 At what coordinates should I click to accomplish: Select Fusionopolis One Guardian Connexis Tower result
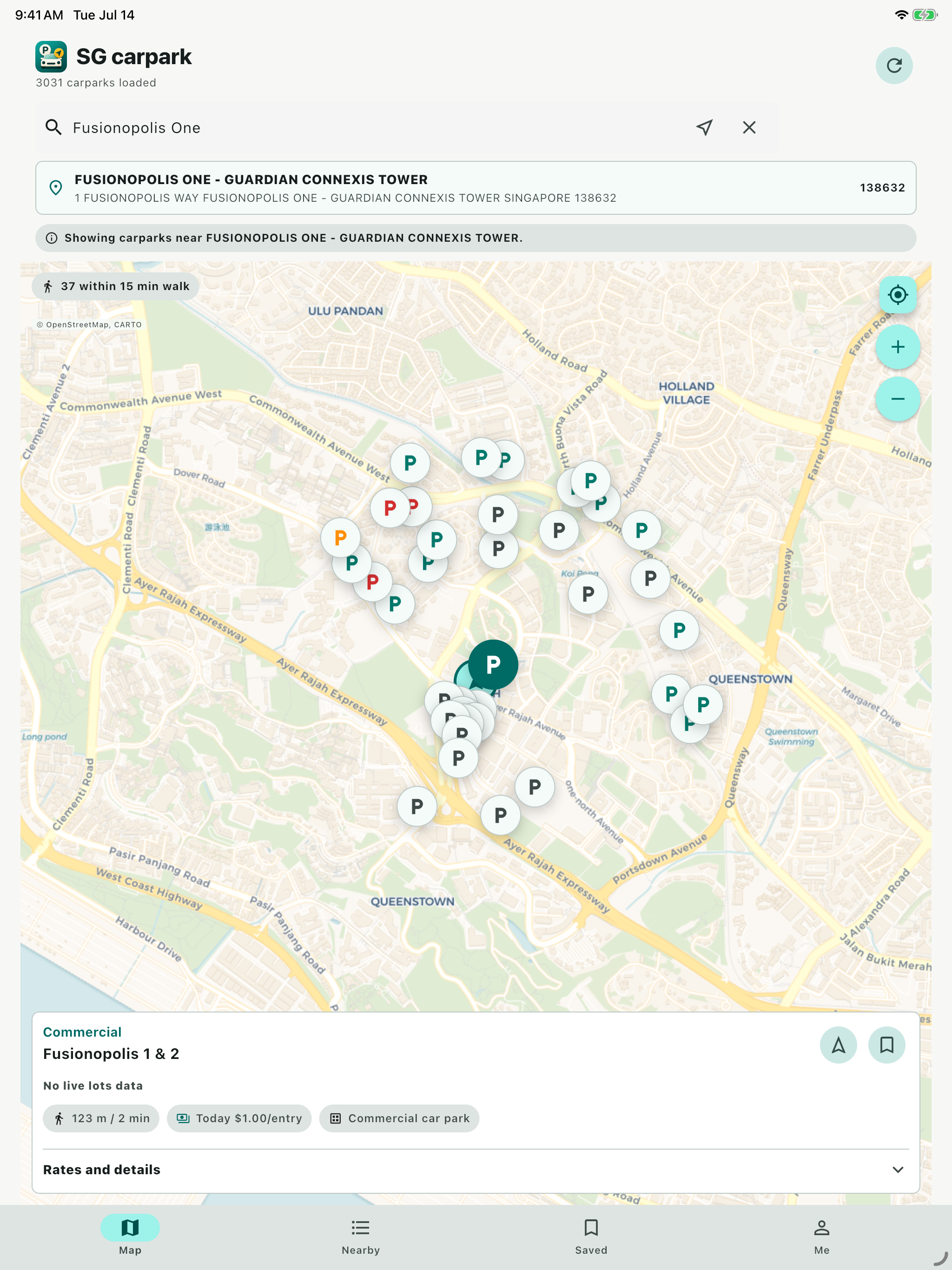(x=476, y=188)
